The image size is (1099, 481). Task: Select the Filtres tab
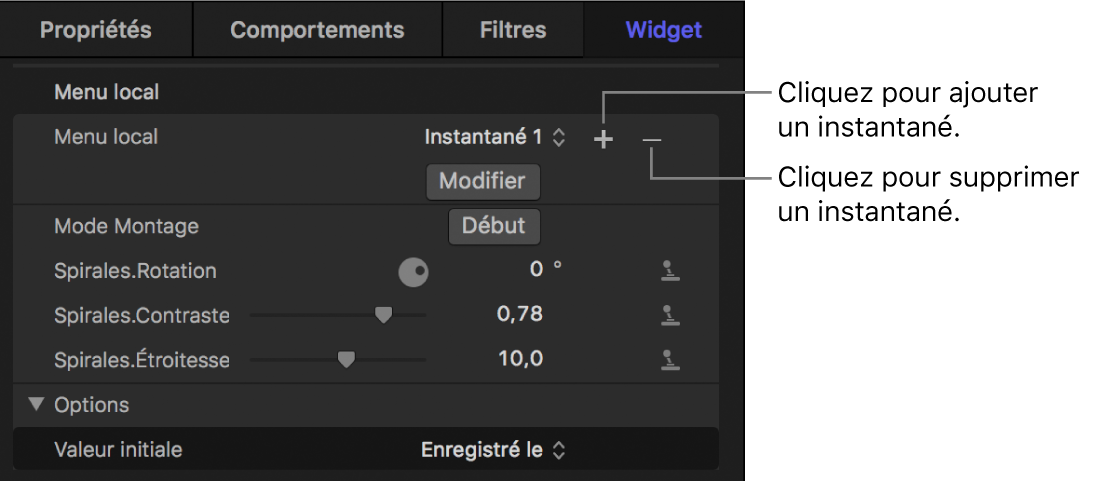pos(513,30)
